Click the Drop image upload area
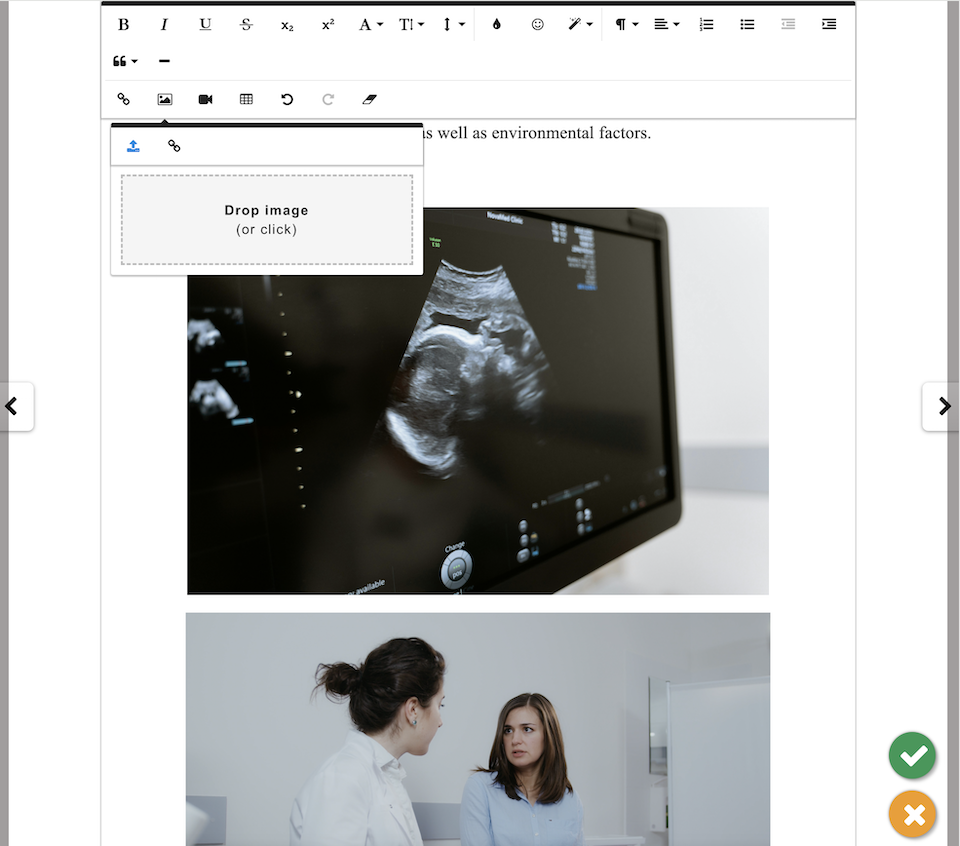 click(266, 219)
